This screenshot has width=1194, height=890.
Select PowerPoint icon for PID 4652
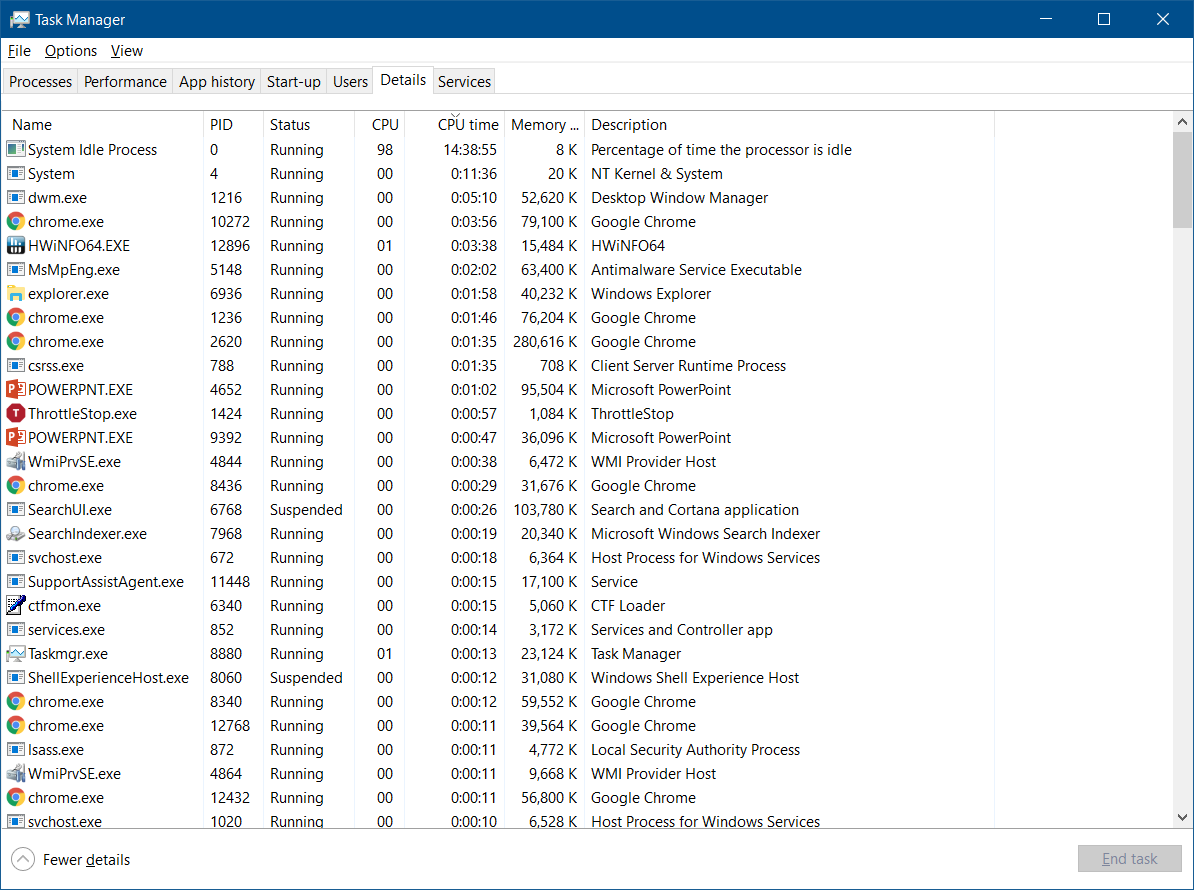coord(15,390)
